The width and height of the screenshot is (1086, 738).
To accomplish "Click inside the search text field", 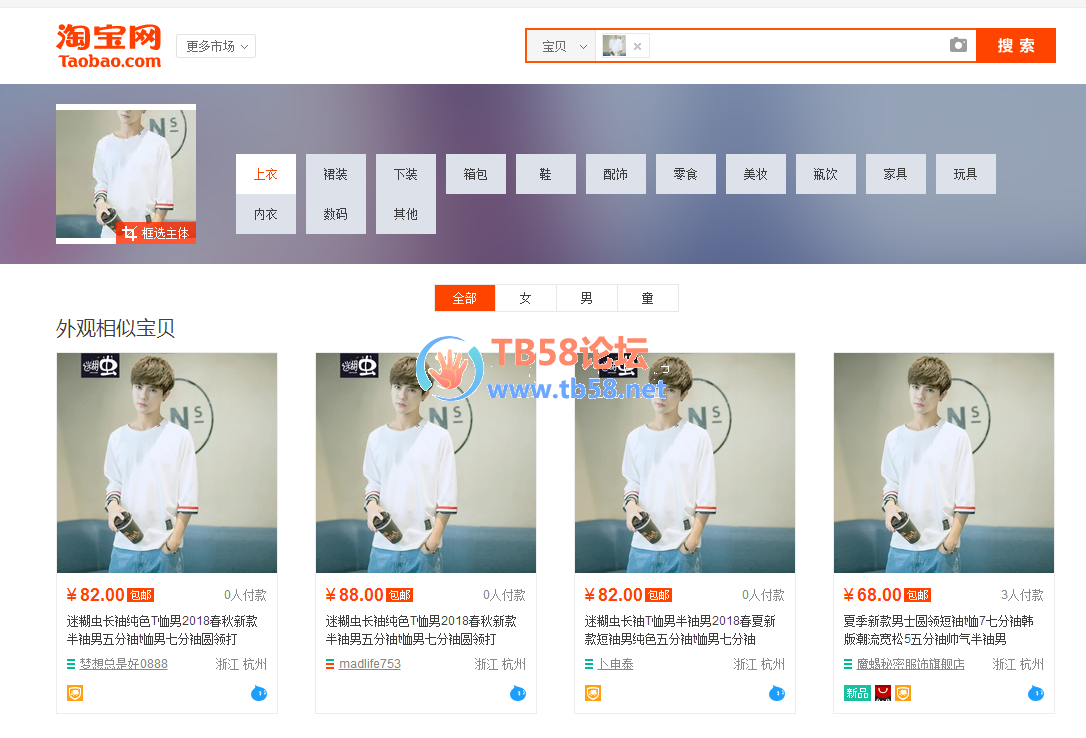I will (795, 46).
